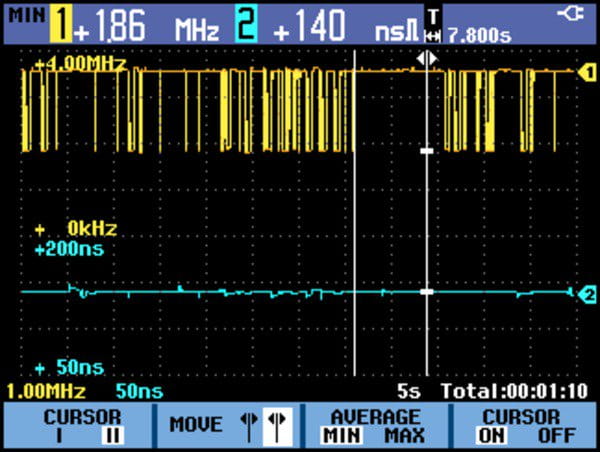Click the +4.00MHz scale label

(80, 64)
